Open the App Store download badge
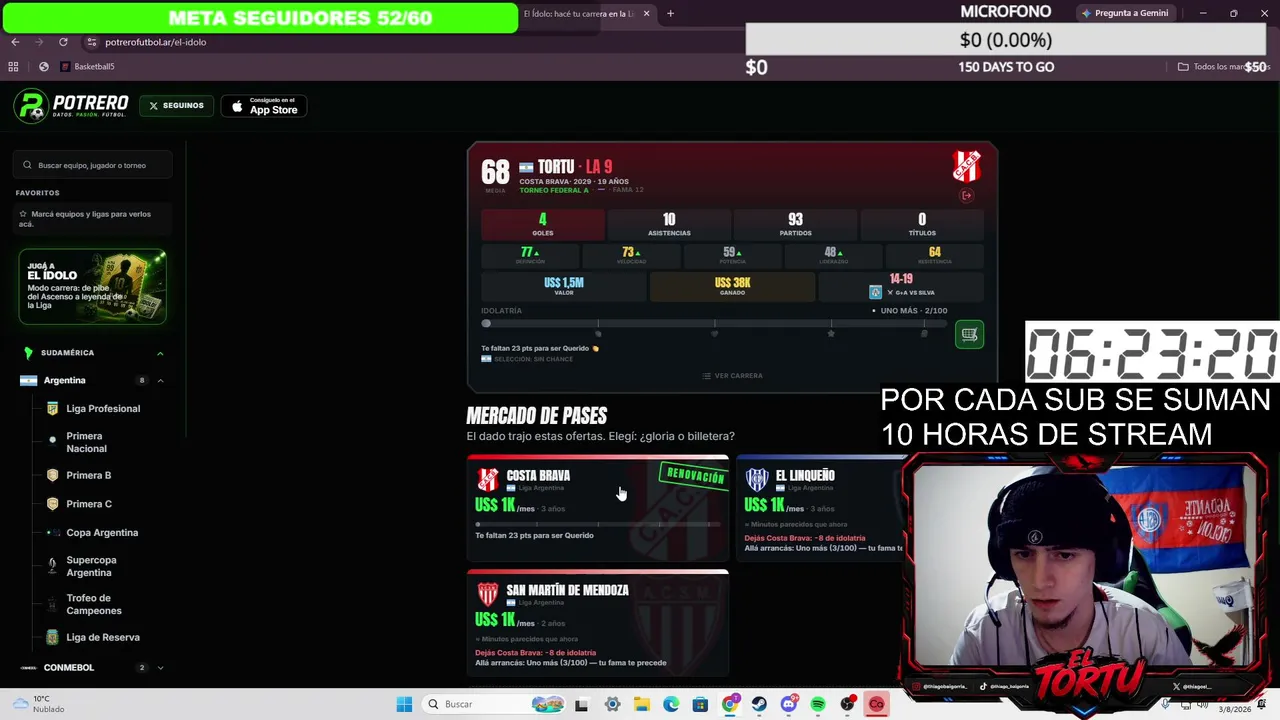The width and height of the screenshot is (1280, 720). pyautogui.click(x=264, y=105)
